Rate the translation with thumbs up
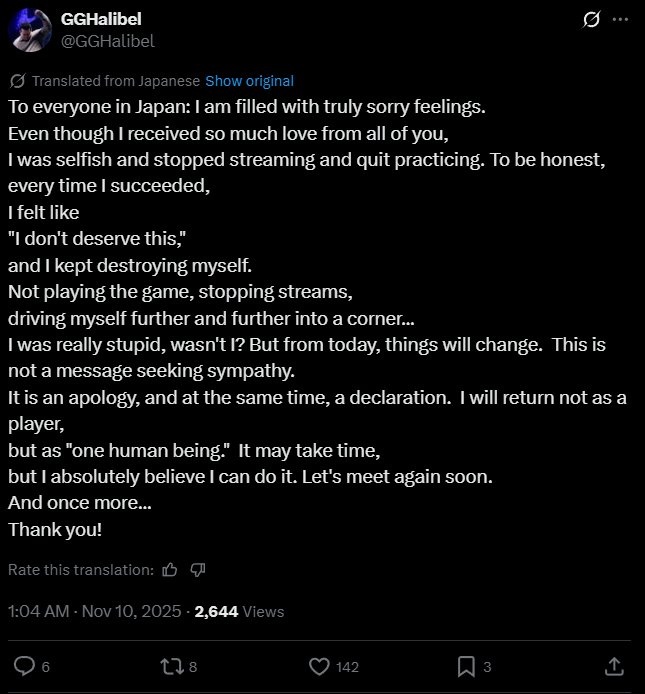Screen dimensions: 645x694 pyautogui.click(x=169, y=569)
